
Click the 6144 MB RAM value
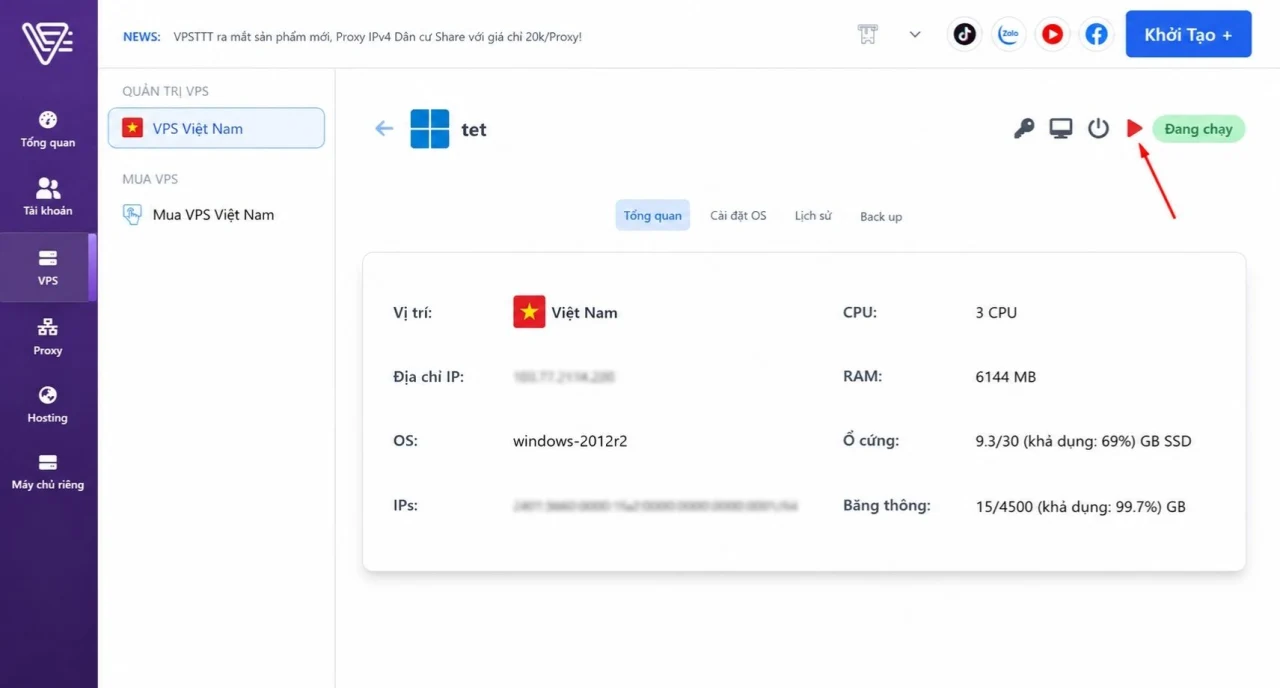click(x=1006, y=377)
